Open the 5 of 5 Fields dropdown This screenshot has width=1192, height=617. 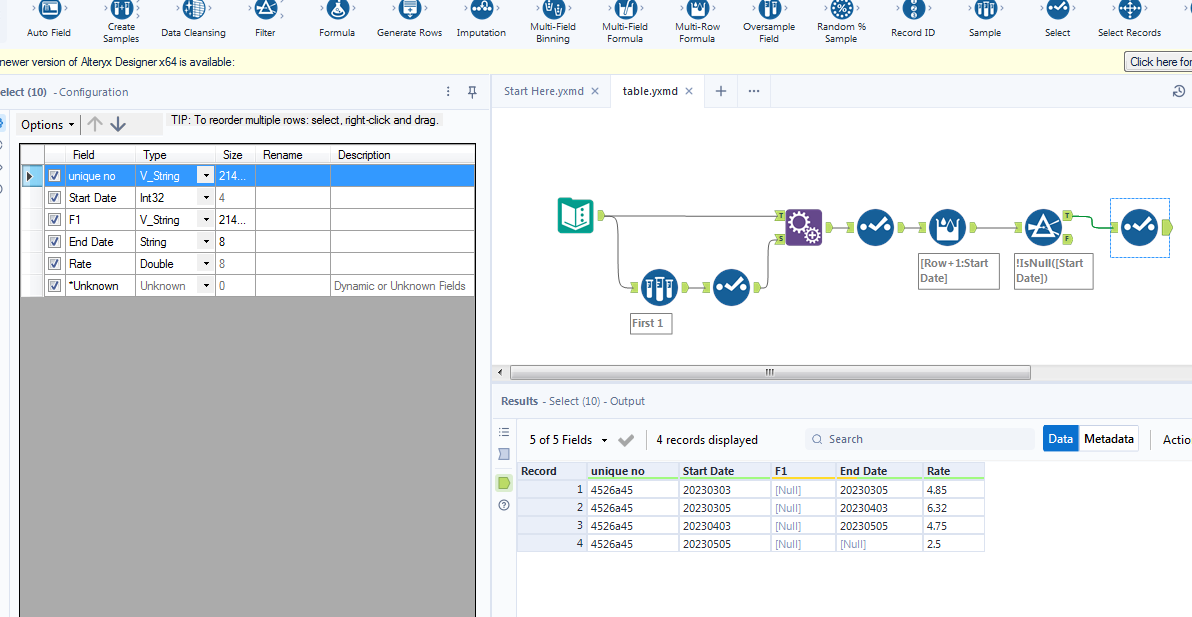click(569, 440)
